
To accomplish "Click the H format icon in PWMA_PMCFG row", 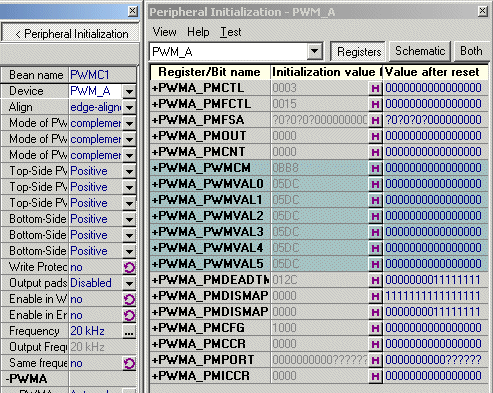I will pyautogui.click(x=375, y=328).
